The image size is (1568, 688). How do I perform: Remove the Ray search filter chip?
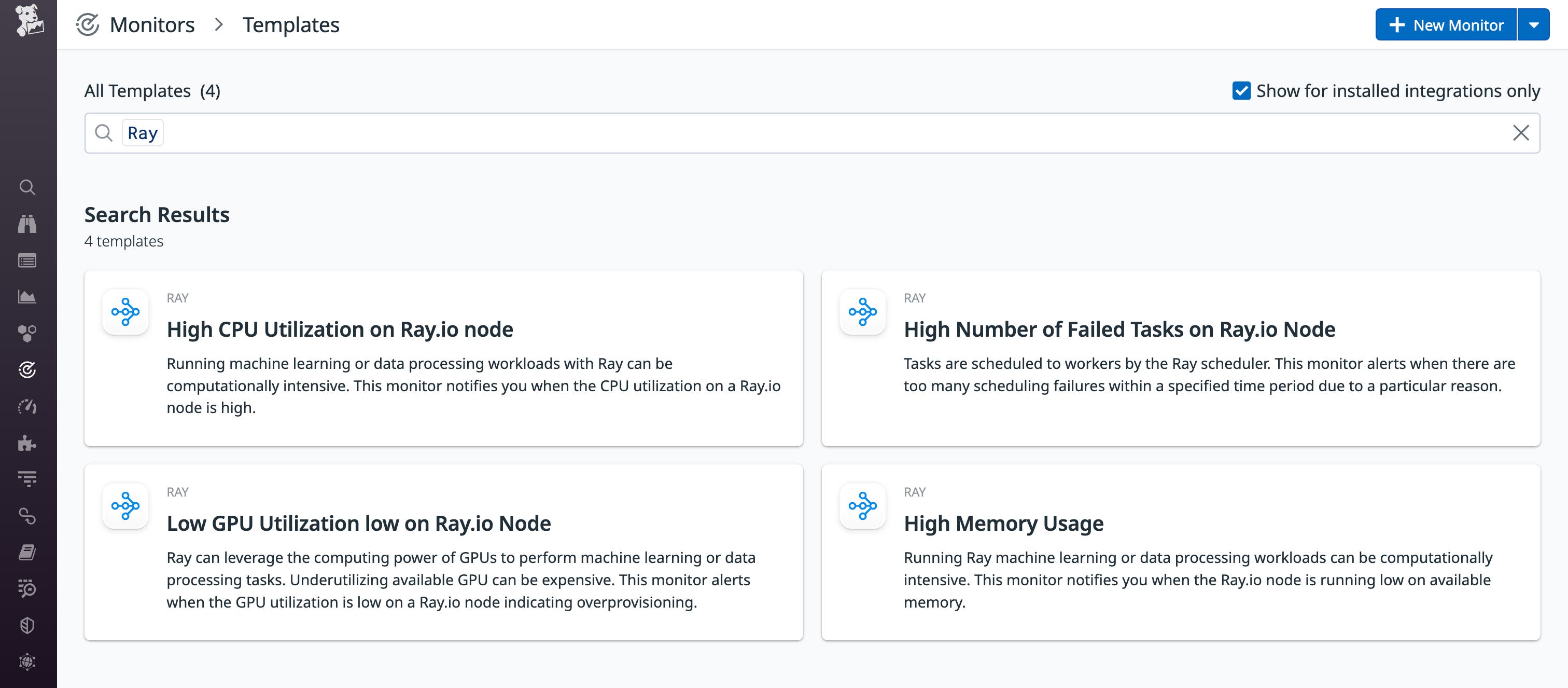pos(143,132)
